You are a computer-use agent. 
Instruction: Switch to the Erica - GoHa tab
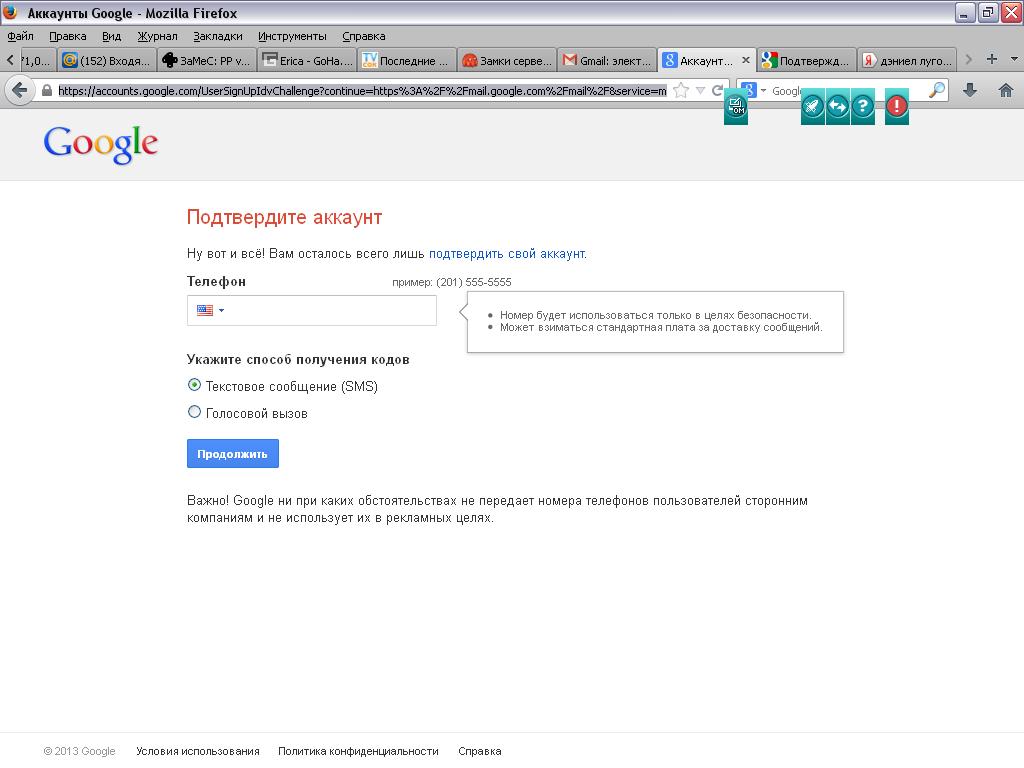tap(307, 60)
